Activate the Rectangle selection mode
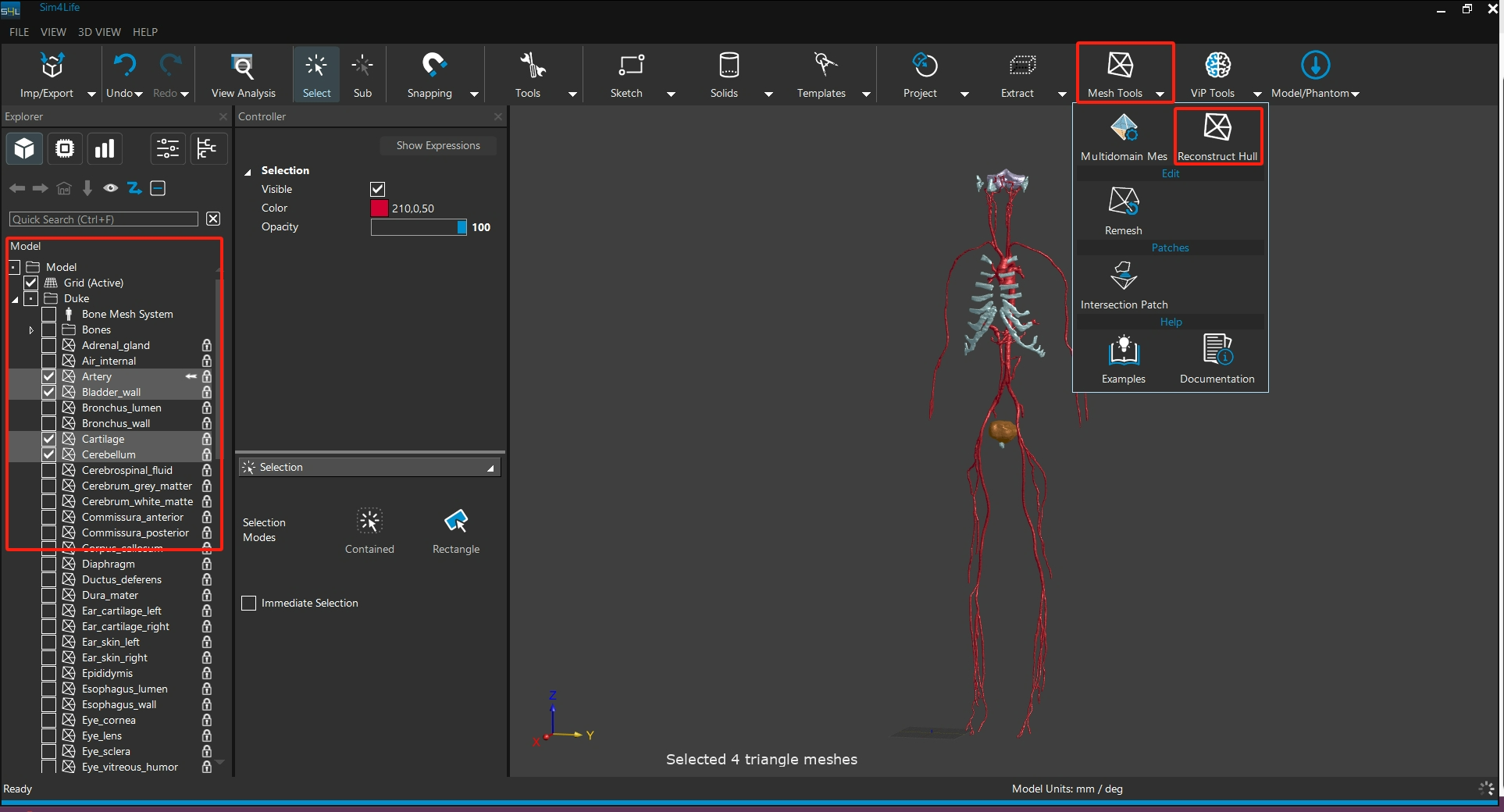 tap(455, 522)
